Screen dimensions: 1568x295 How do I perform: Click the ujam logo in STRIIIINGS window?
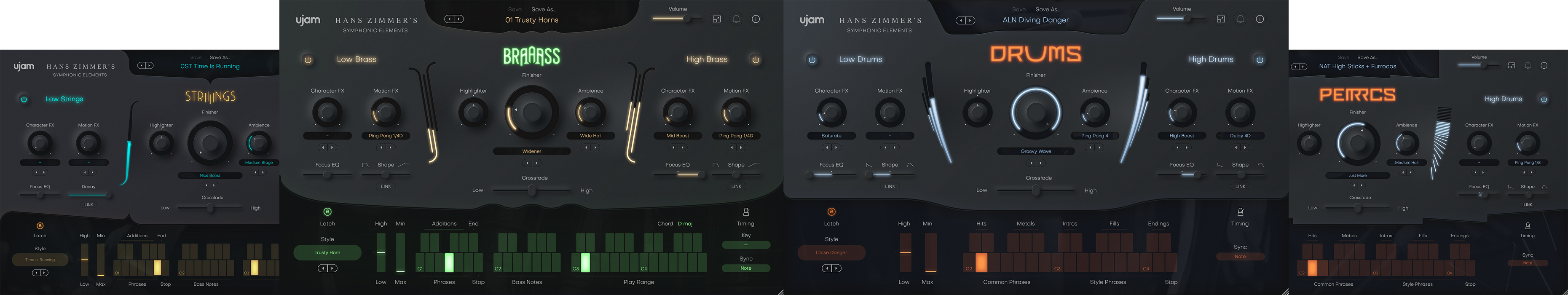click(24, 67)
